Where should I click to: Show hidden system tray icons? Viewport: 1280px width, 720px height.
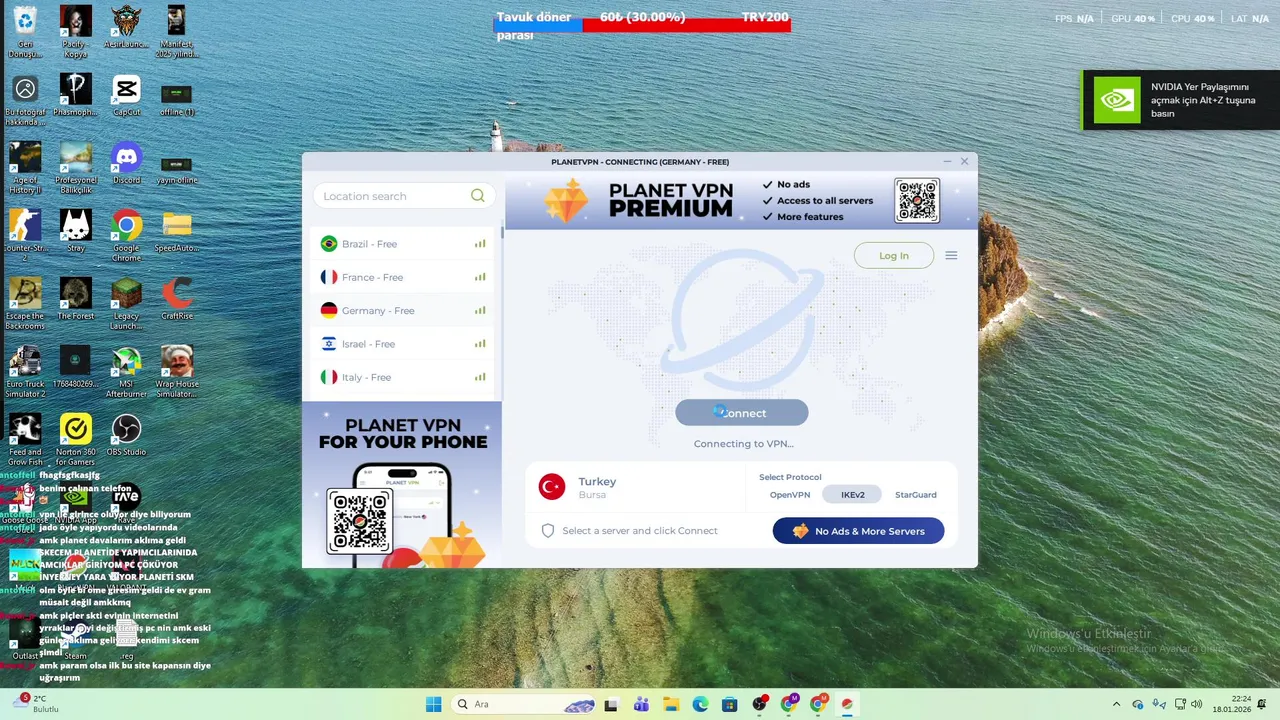[1116, 704]
